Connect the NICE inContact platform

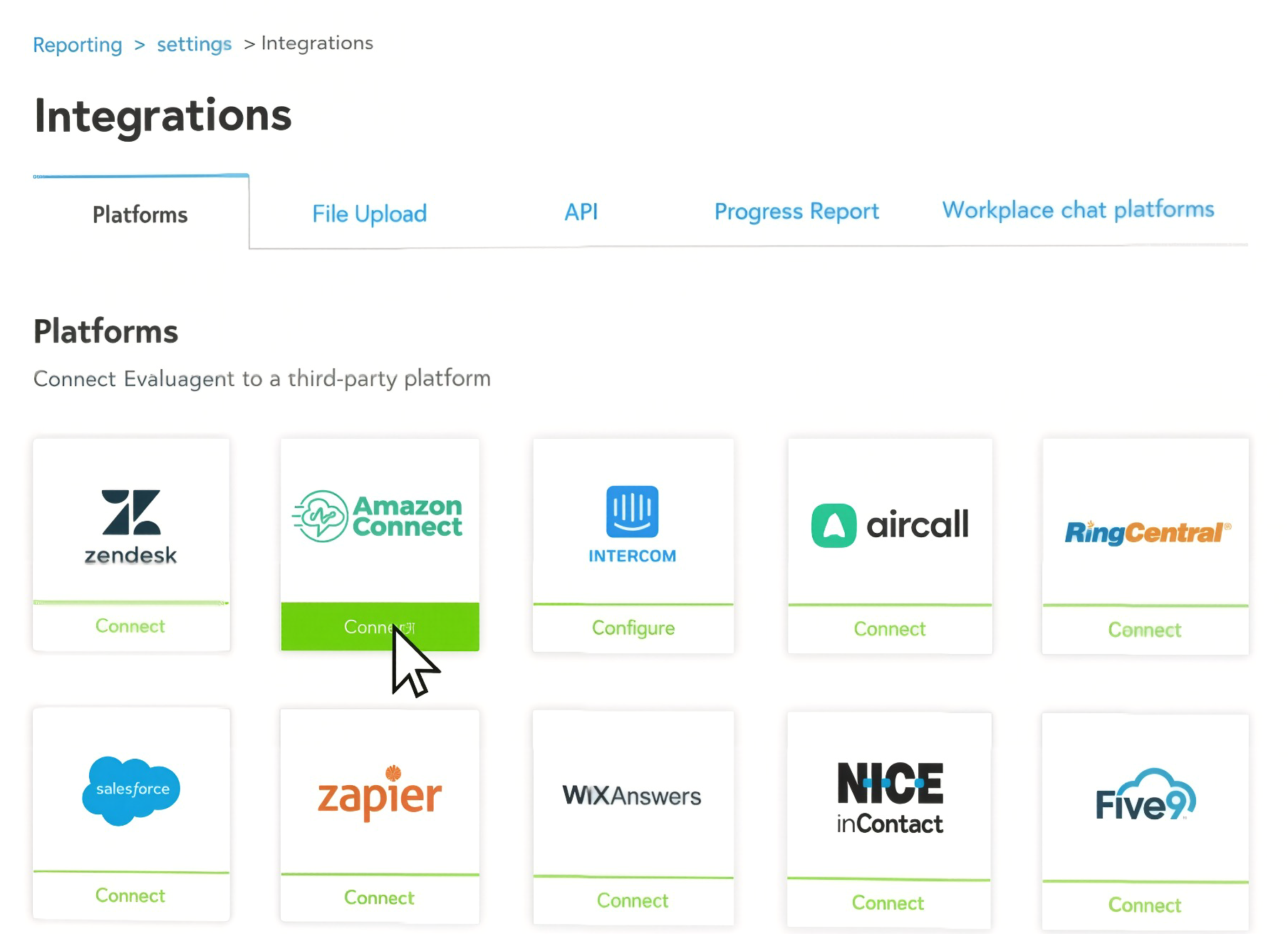coord(888,903)
